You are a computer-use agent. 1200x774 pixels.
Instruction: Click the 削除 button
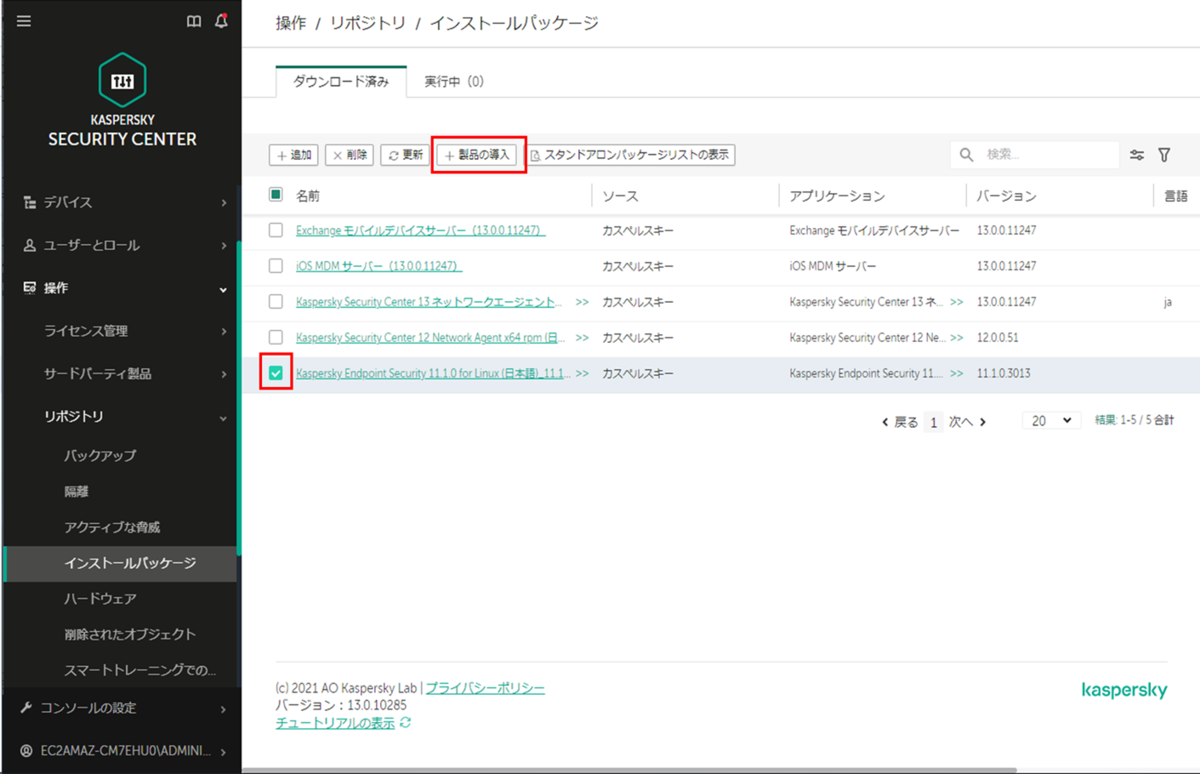pyautogui.click(x=350, y=155)
